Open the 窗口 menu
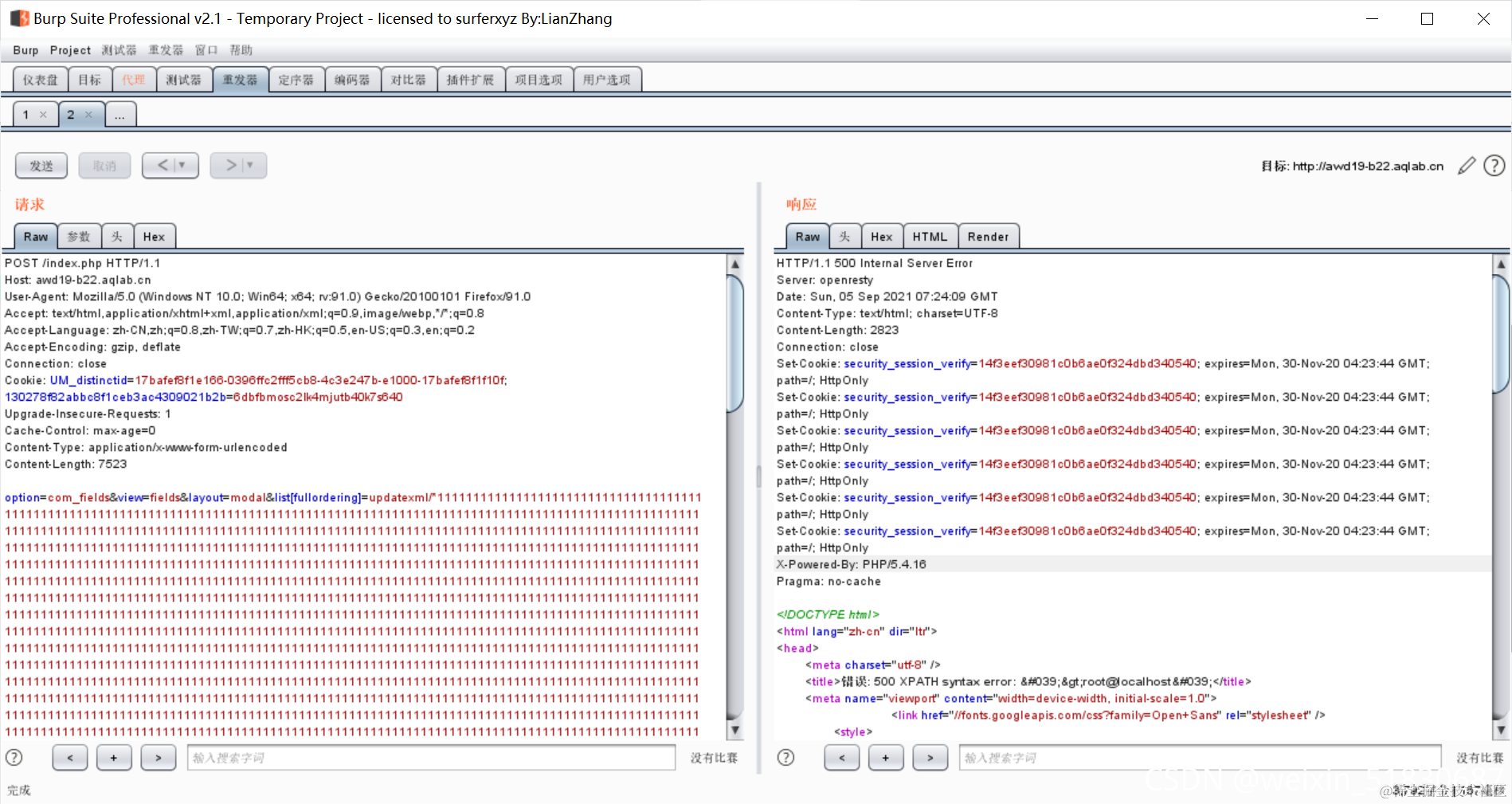 point(206,50)
